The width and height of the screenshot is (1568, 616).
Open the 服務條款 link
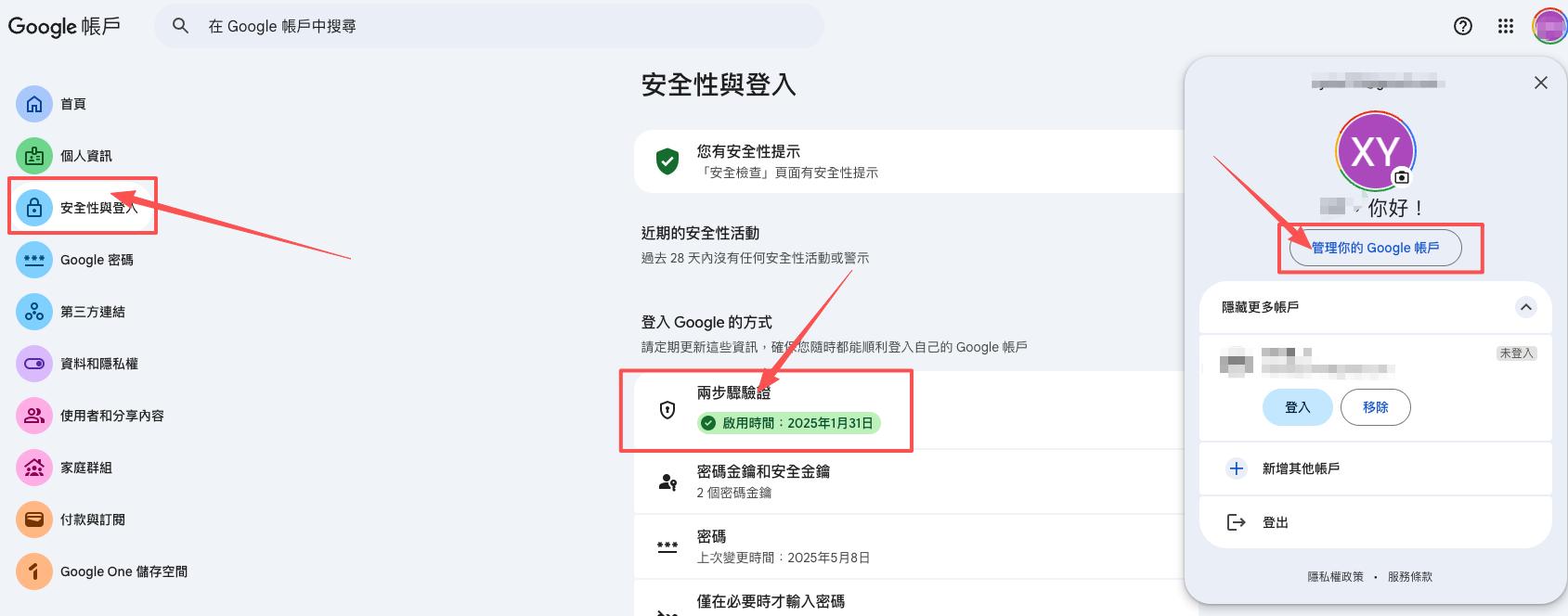tap(1410, 576)
